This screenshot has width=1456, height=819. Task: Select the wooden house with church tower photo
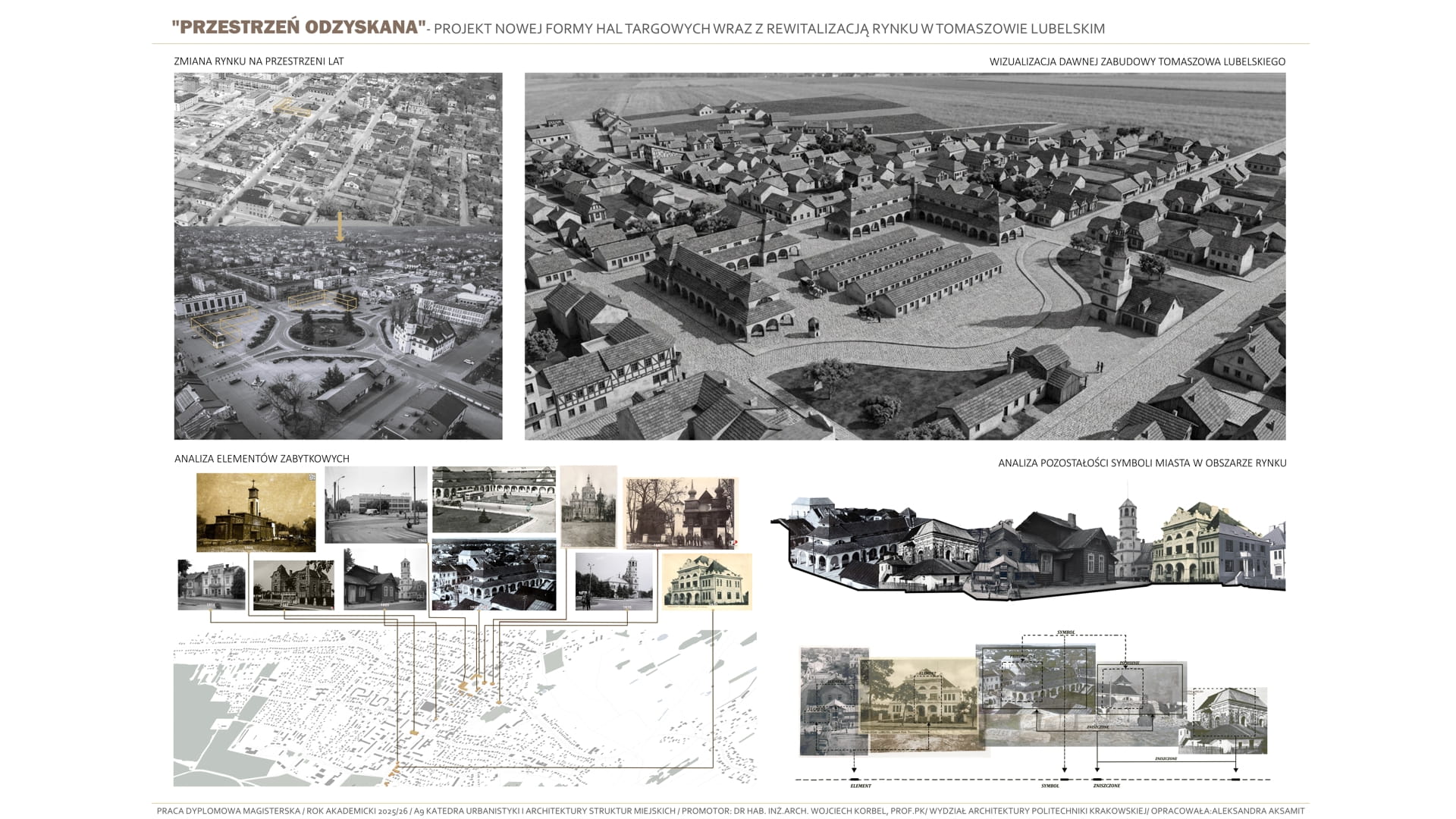coord(384,579)
